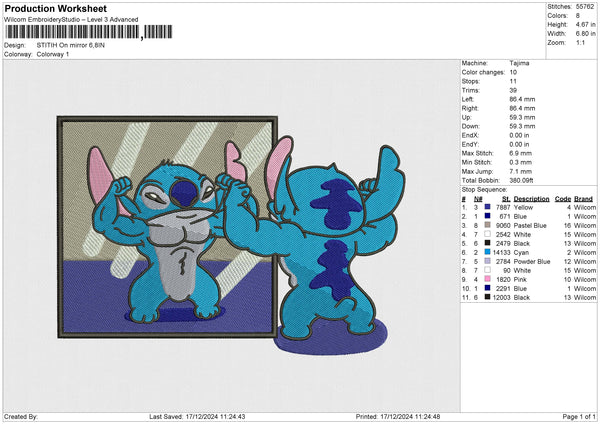This screenshot has width=600, height=424.
Task: Select the 'Yellow' description in stop 1
Action: tap(523, 207)
